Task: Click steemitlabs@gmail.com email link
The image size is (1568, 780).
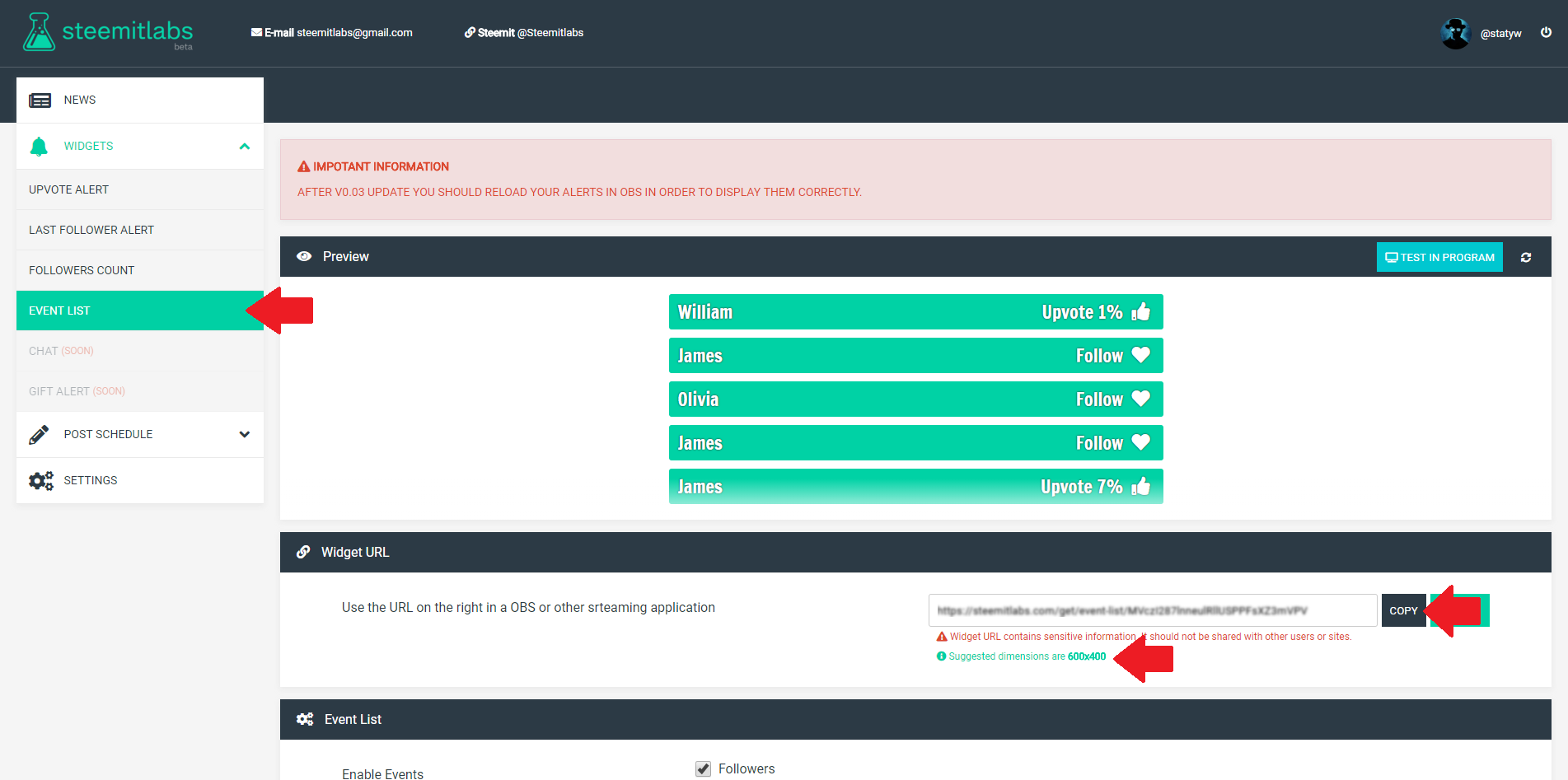Action: pos(354,33)
